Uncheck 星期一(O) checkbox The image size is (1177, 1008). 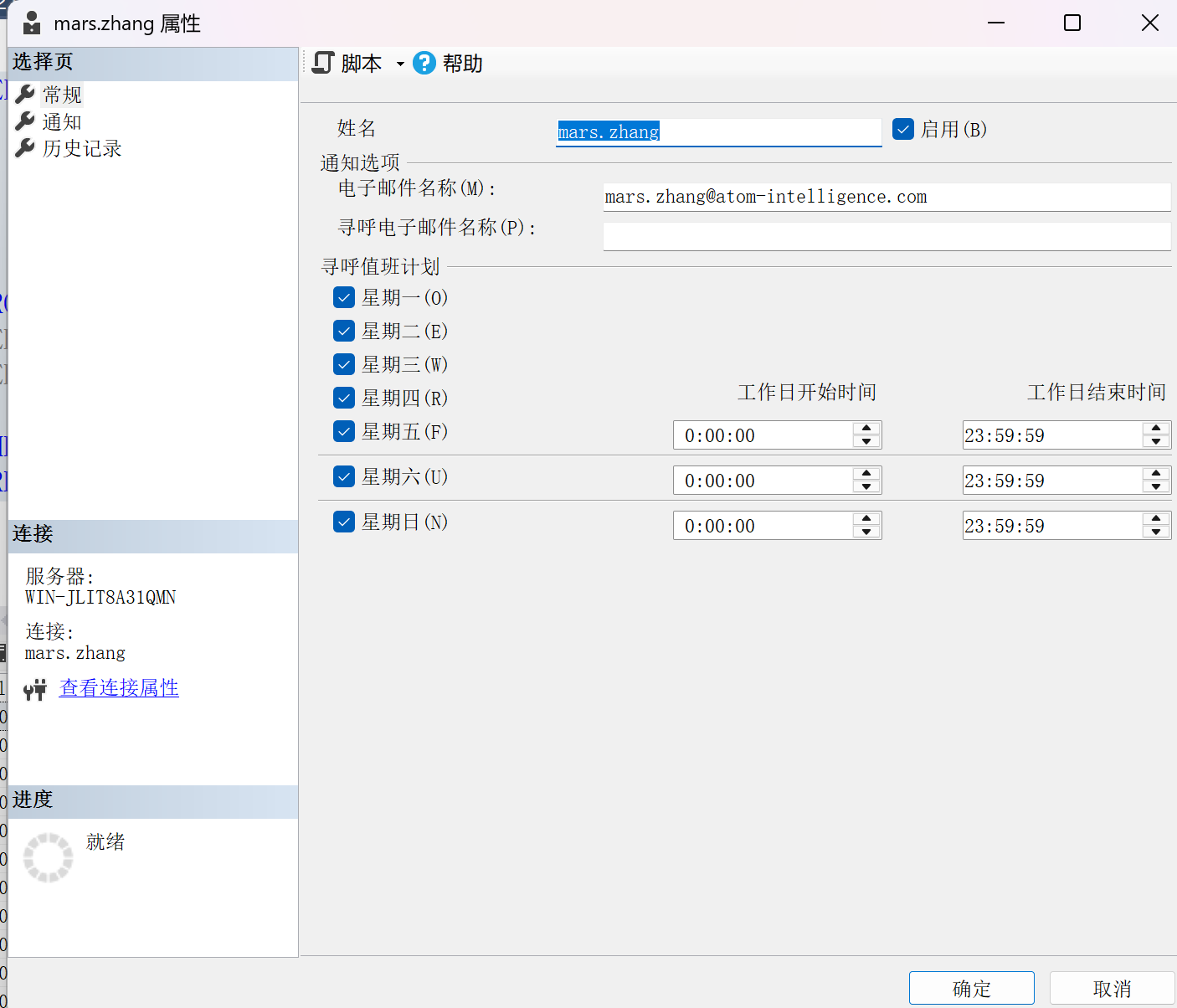pyautogui.click(x=344, y=297)
